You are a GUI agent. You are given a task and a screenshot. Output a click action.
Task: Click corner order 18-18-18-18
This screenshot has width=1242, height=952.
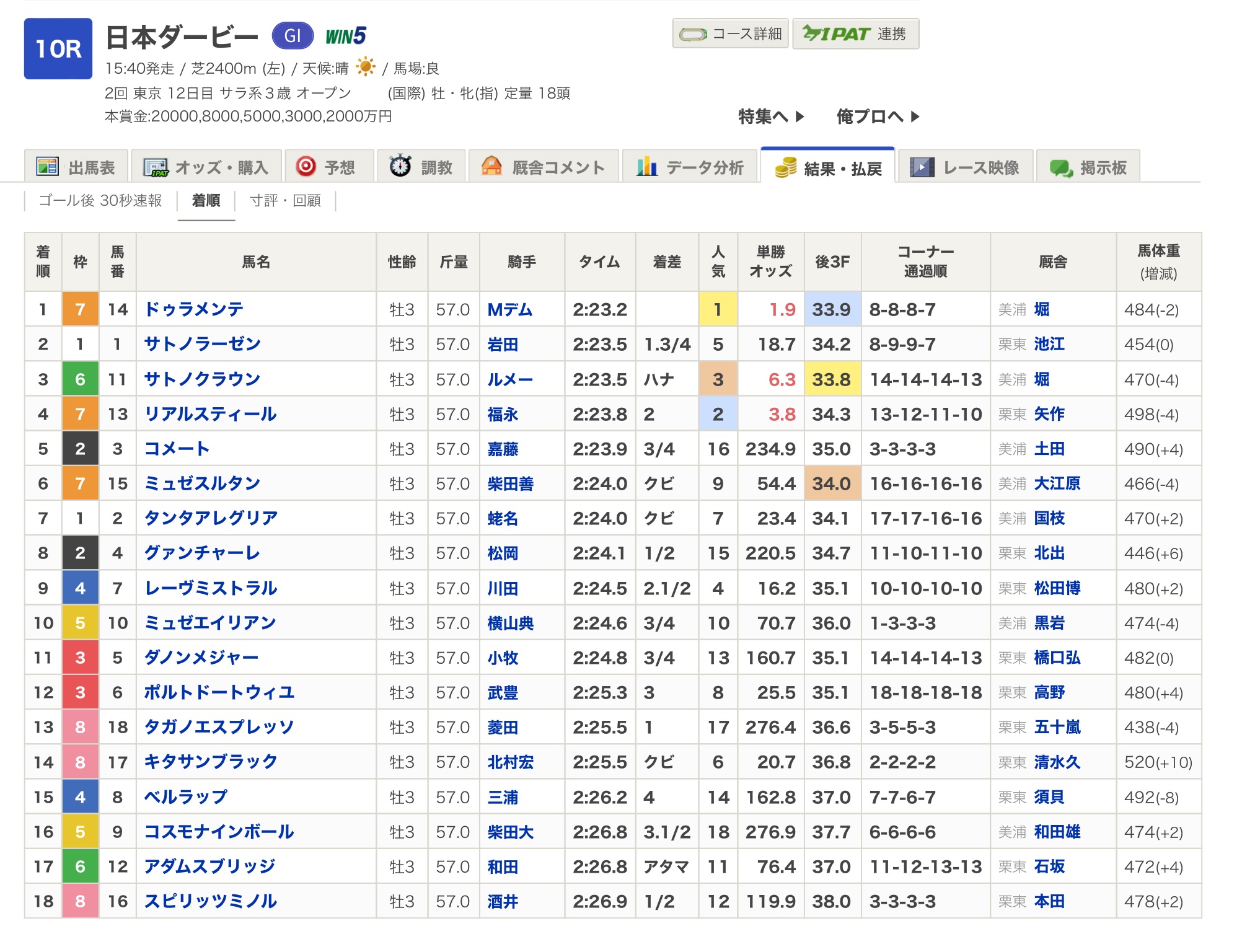(x=926, y=692)
